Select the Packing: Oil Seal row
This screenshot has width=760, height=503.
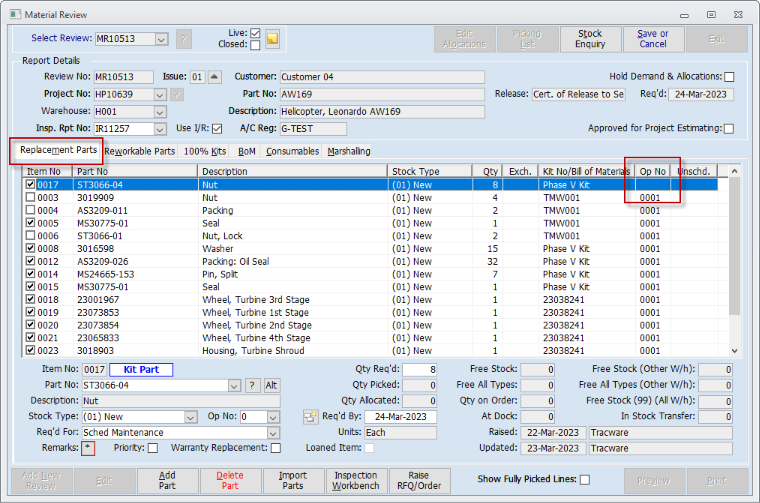(370, 261)
